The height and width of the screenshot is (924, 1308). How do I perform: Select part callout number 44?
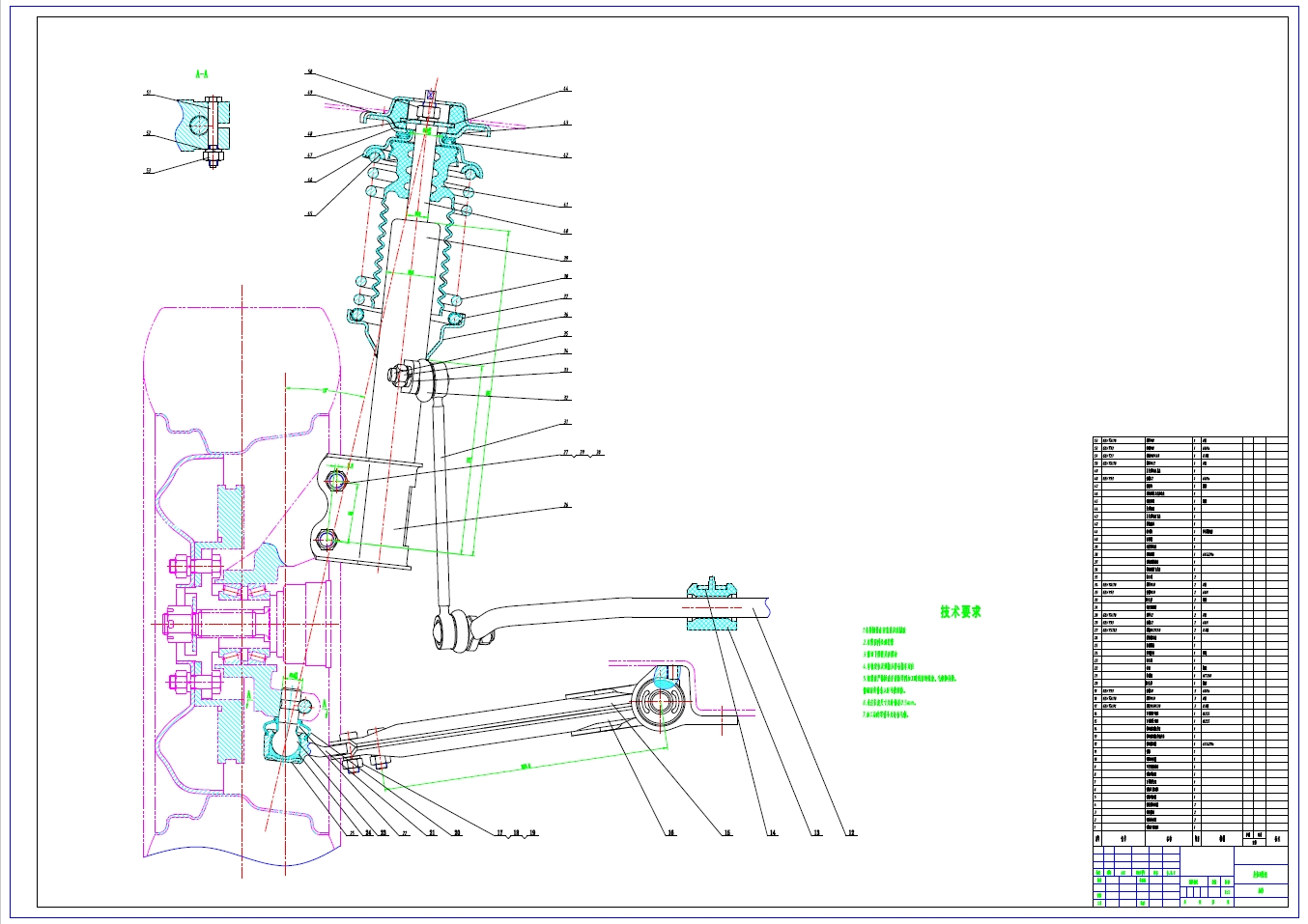pos(567,90)
